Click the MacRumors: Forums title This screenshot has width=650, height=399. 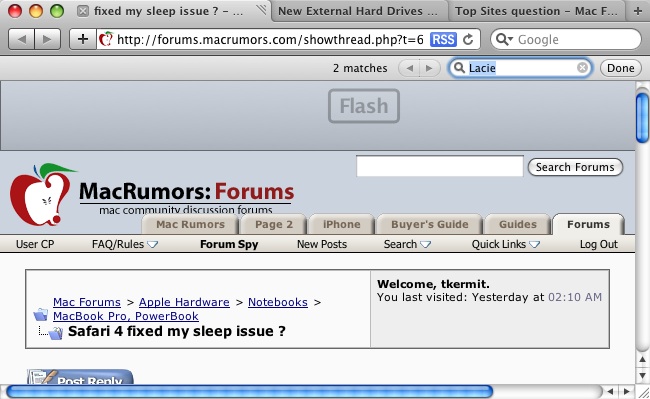[x=187, y=191]
